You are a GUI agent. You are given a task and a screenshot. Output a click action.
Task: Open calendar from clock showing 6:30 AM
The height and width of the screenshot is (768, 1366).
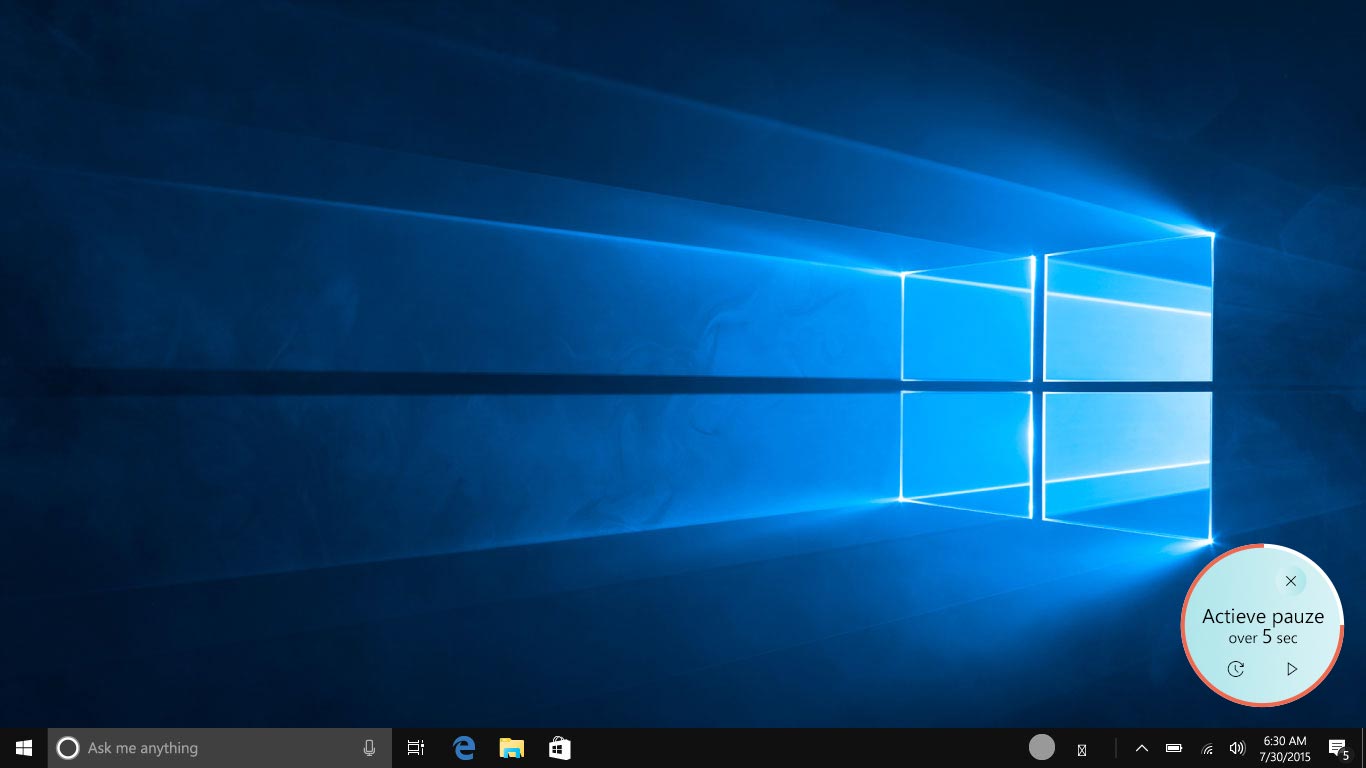pyautogui.click(x=1285, y=748)
